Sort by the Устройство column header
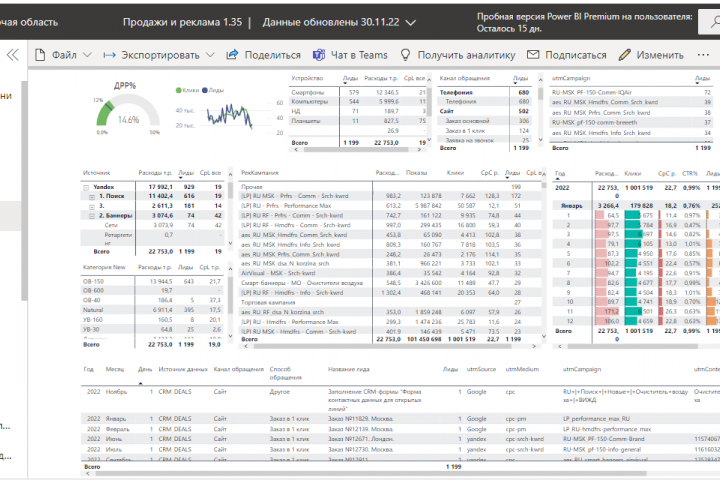This screenshot has width=720, height=480. point(307,79)
